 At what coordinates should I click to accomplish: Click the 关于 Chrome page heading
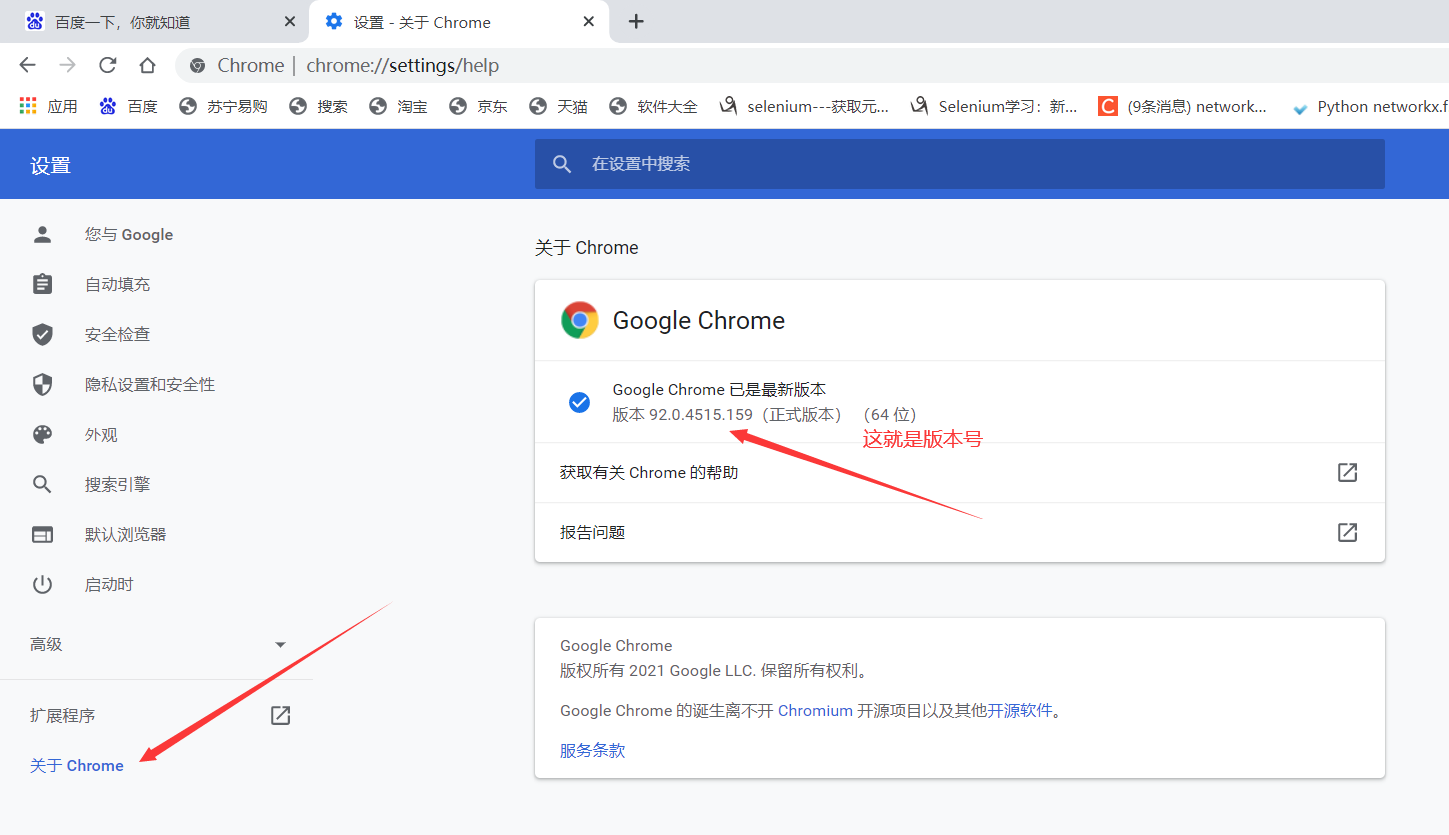coord(586,248)
